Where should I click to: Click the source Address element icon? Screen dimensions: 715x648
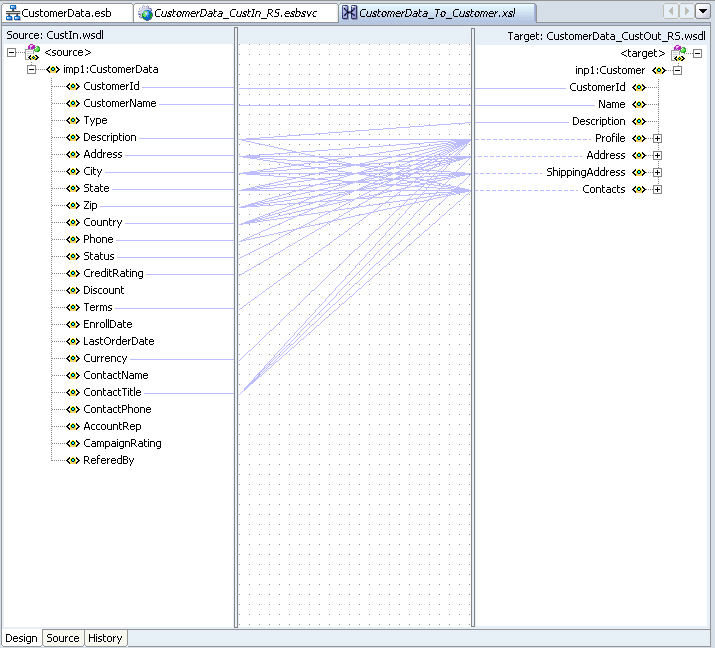coord(73,155)
